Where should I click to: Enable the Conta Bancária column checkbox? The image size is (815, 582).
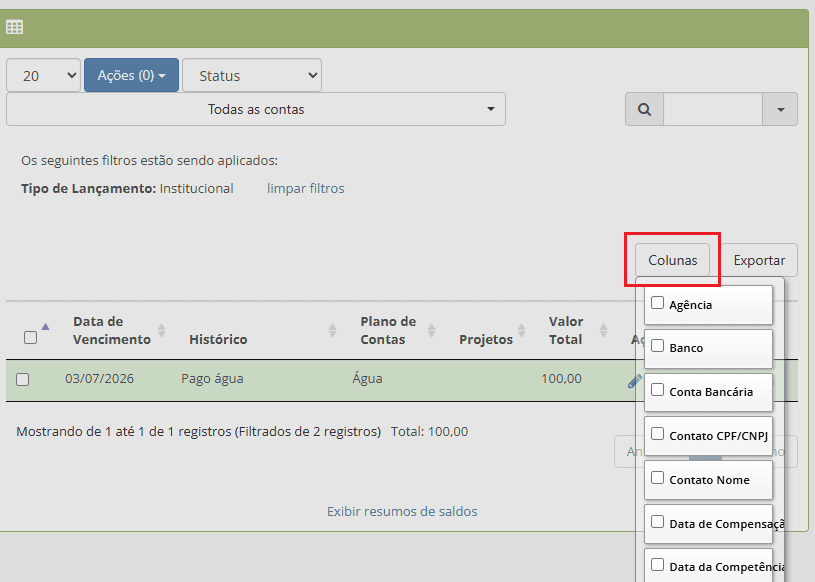658,390
